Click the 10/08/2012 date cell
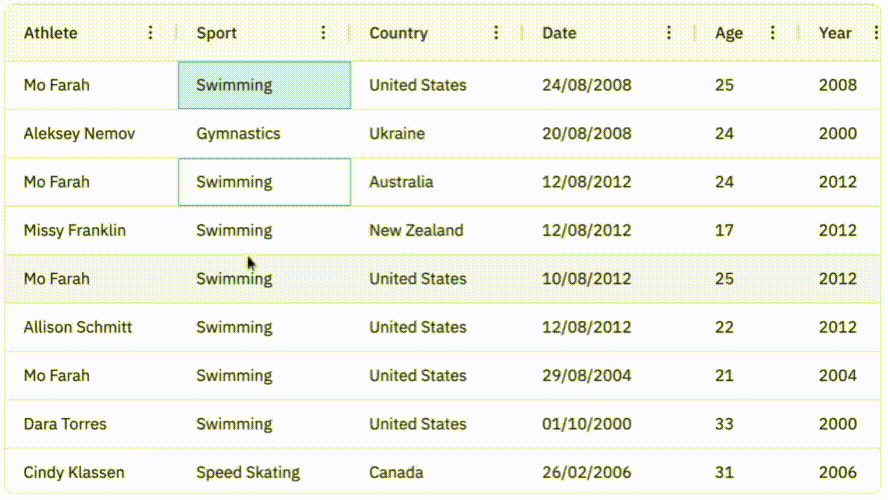Image resolution: width=888 pixels, height=500 pixels. pyautogui.click(x=610, y=279)
